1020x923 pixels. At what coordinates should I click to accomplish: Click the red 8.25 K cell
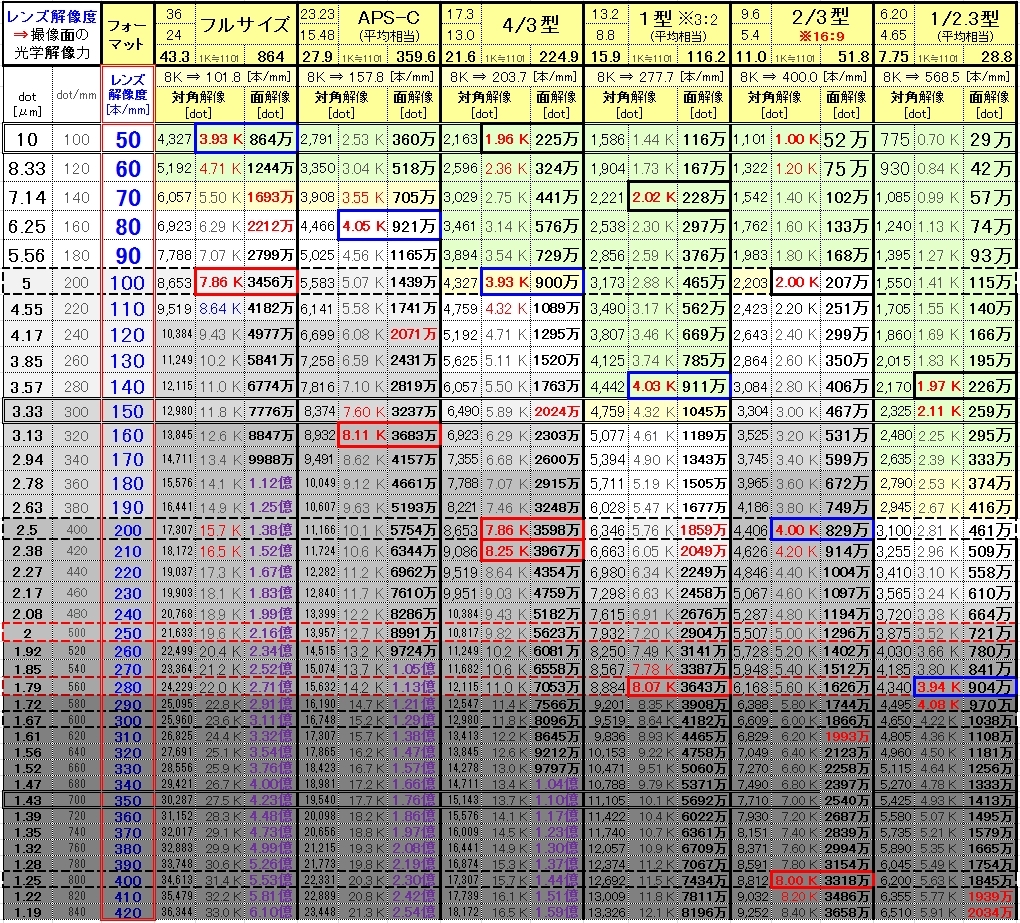pos(507,551)
